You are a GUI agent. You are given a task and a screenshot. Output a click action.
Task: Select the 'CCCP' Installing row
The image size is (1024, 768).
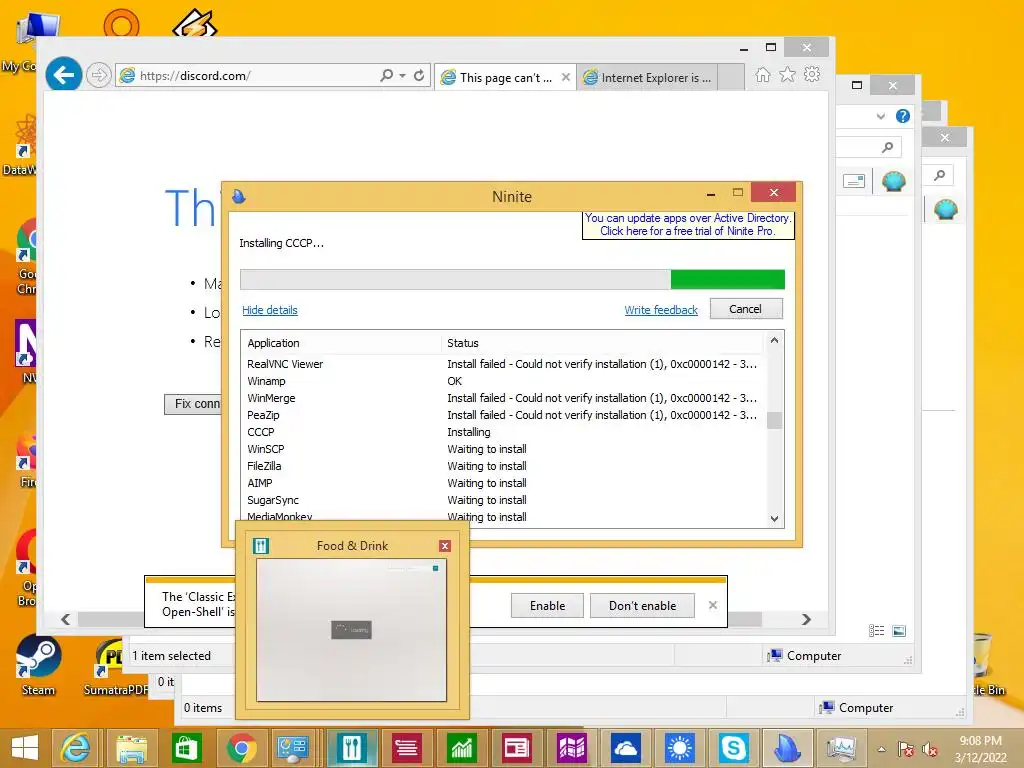[503, 432]
